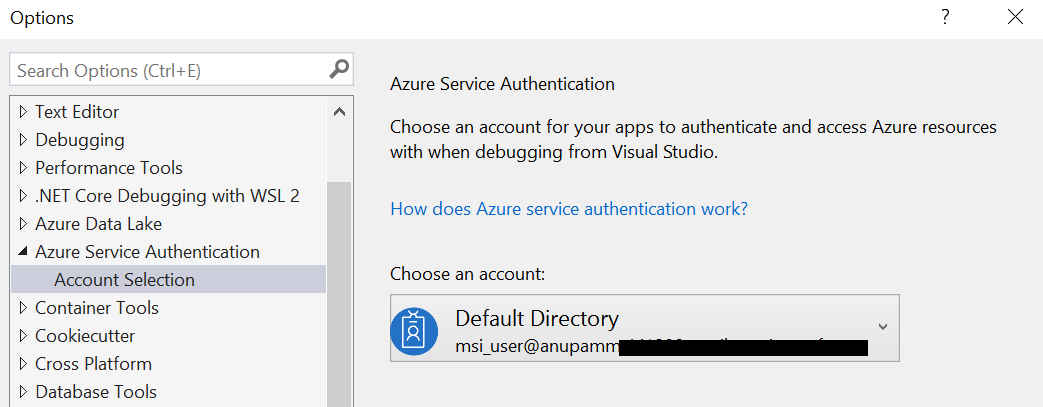Select the Container Tools category
This screenshot has width=1043, height=407.
[96, 308]
